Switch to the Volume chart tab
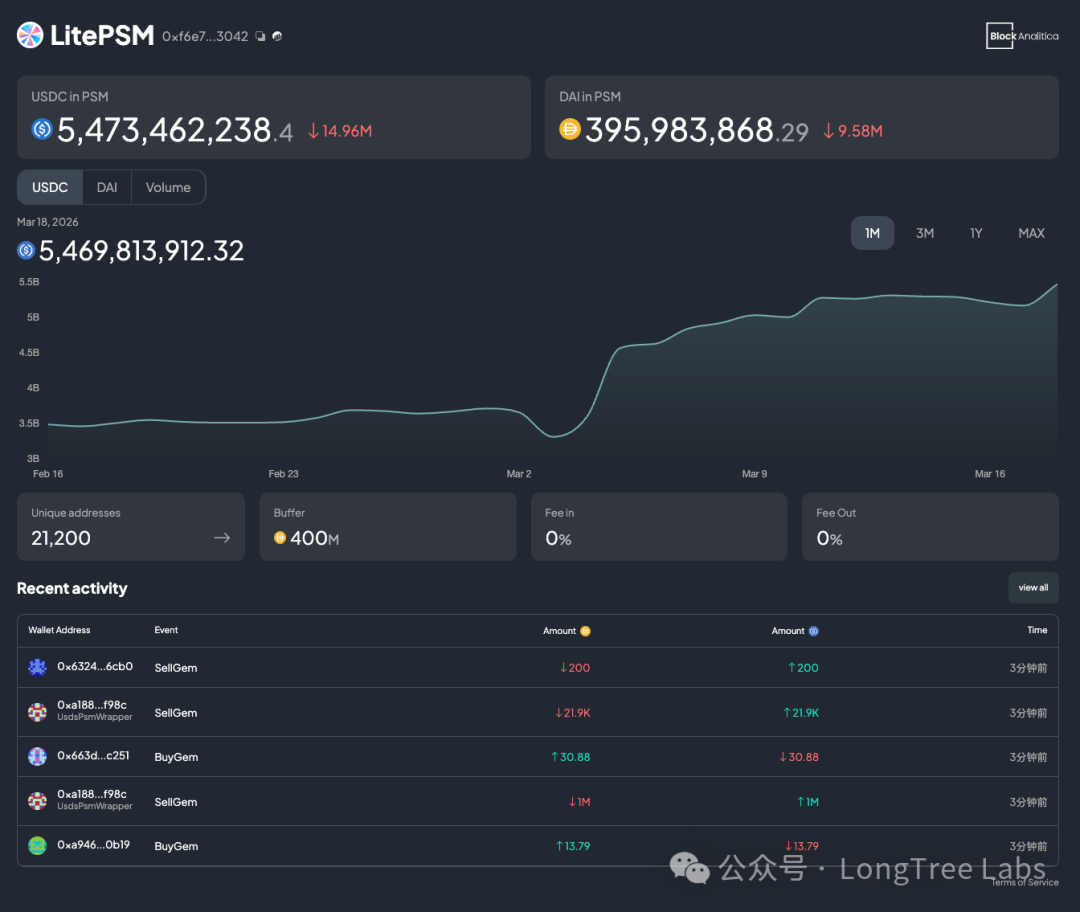This screenshot has height=912, width=1080. (x=168, y=187)
